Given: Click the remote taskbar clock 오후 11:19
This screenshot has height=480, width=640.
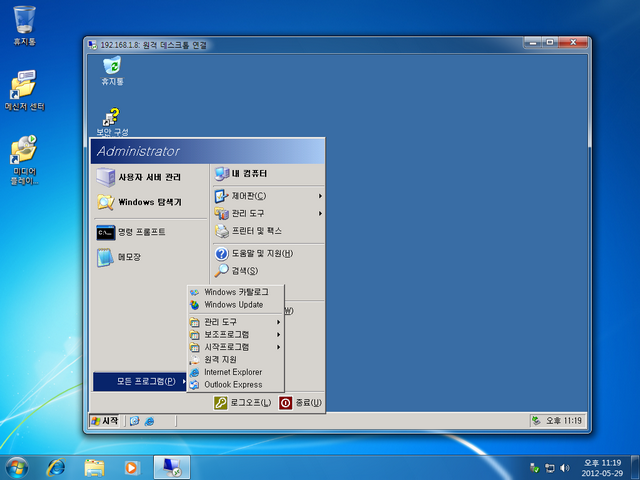Looking at the screenshot, I should (564, 421).
